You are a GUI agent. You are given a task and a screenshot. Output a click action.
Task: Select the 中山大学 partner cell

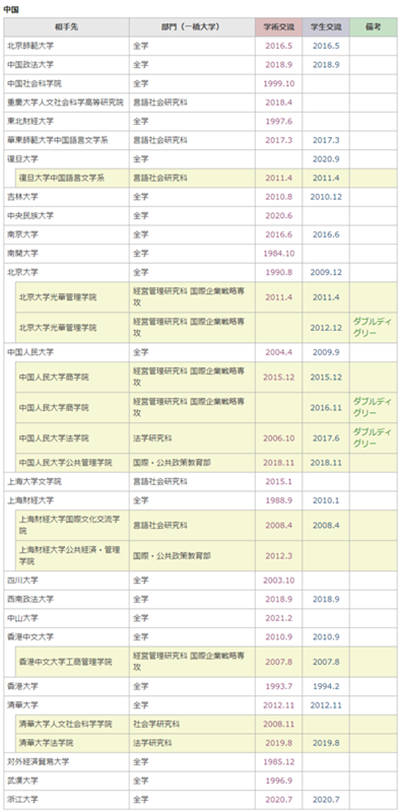(x=66, y=618)
